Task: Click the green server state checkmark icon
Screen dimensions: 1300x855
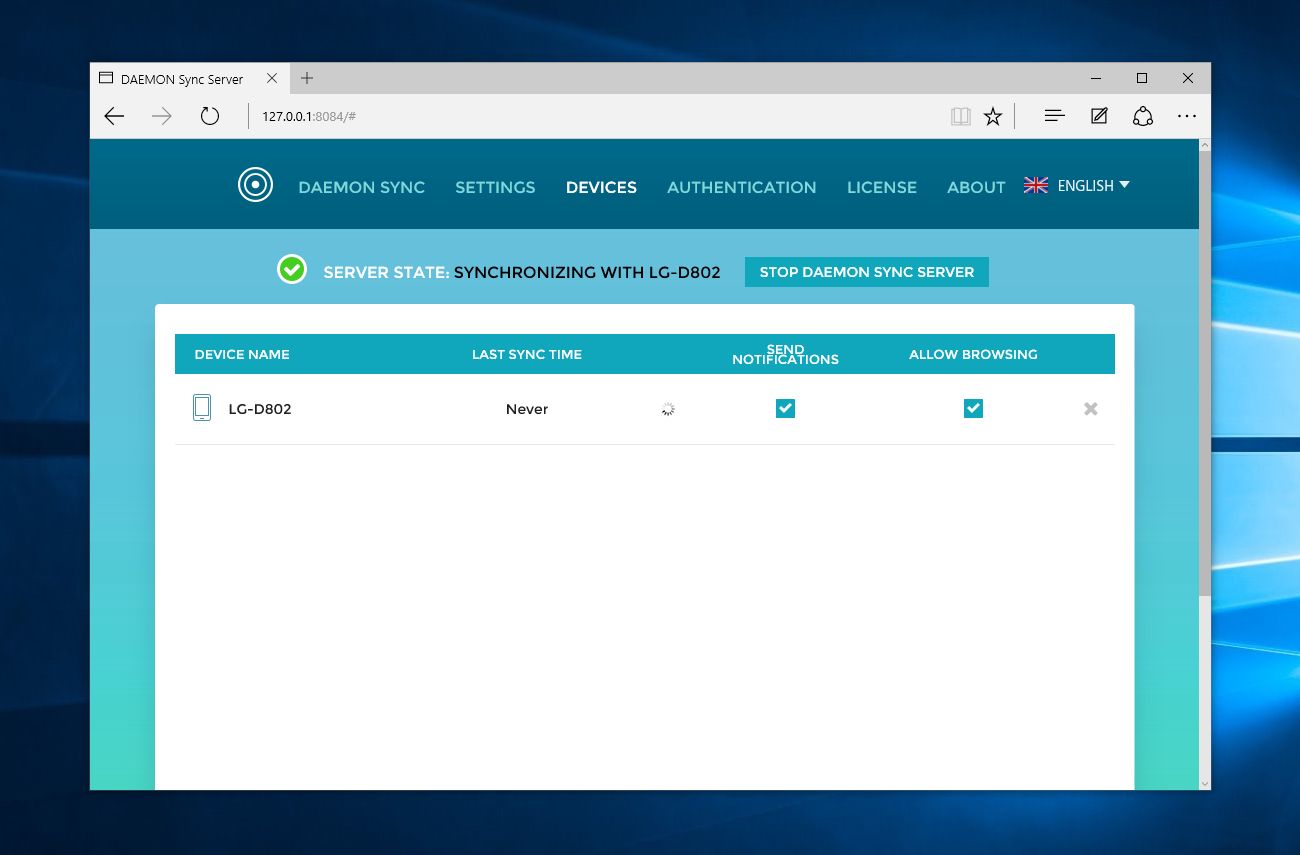Action: click(291, 269)
